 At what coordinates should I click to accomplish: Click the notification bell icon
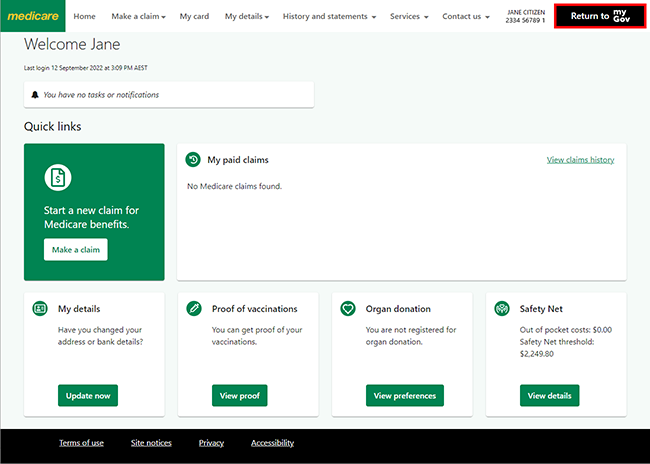pyautogui.click(x=35, y=95)
